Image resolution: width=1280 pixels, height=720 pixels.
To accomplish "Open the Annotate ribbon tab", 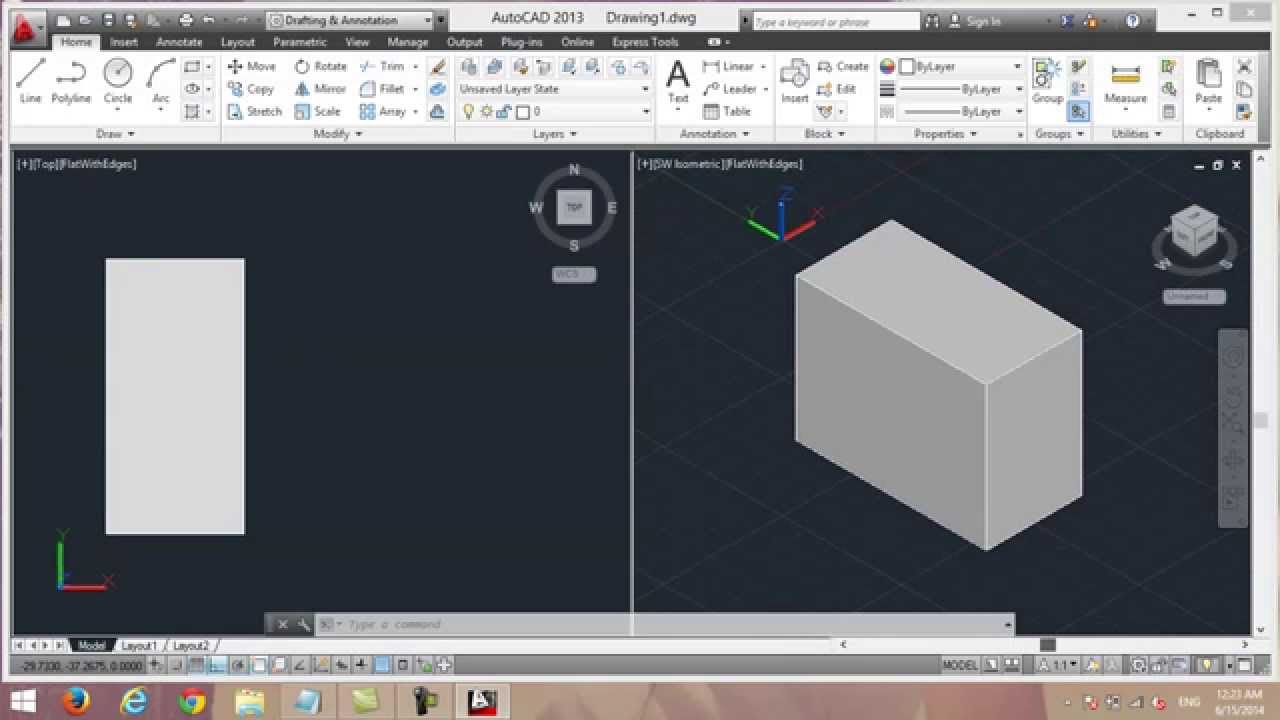I will click(x=179, y=42).
